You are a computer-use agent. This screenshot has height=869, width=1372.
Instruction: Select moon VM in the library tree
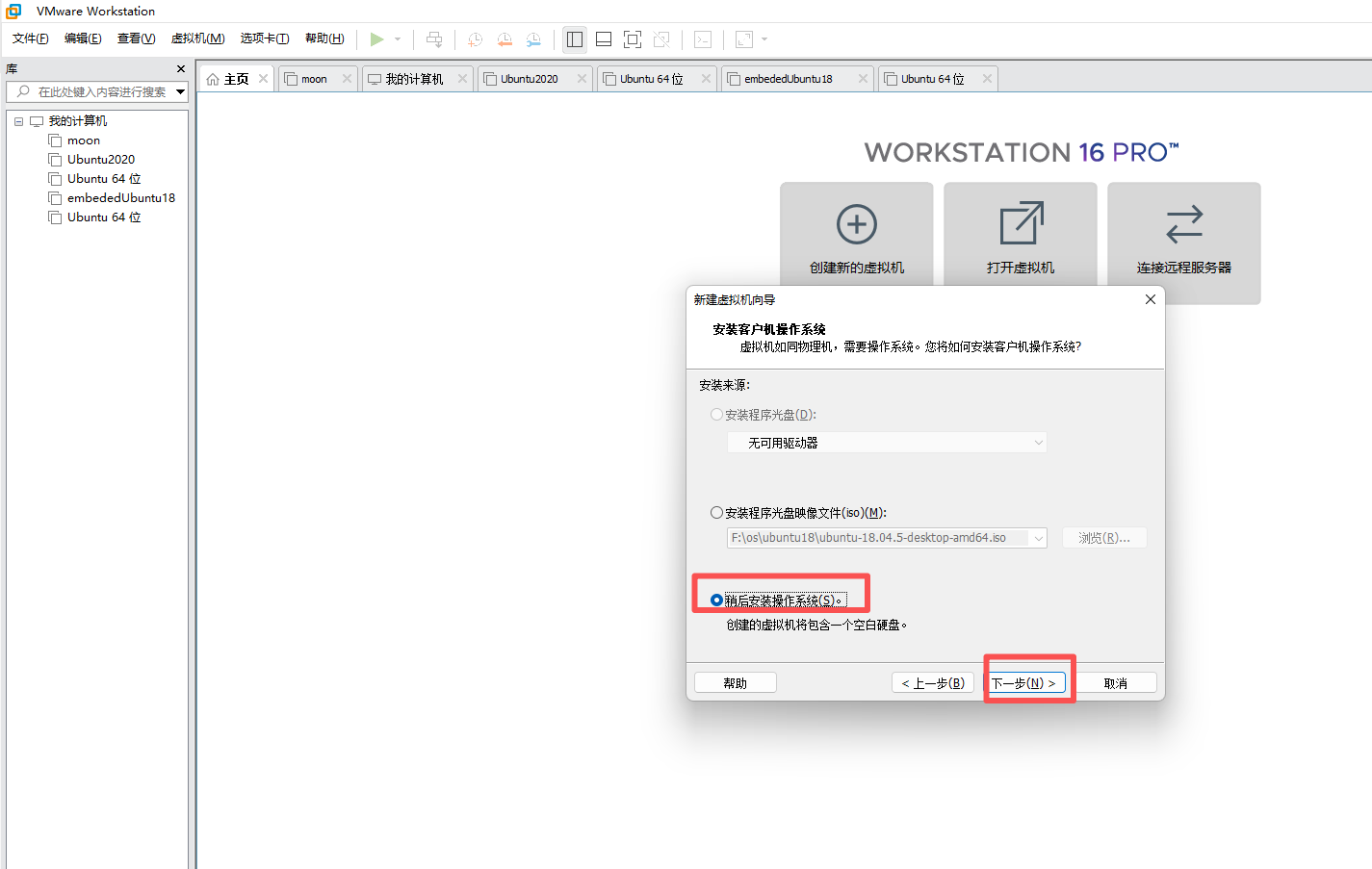click(x=84, y=141)
